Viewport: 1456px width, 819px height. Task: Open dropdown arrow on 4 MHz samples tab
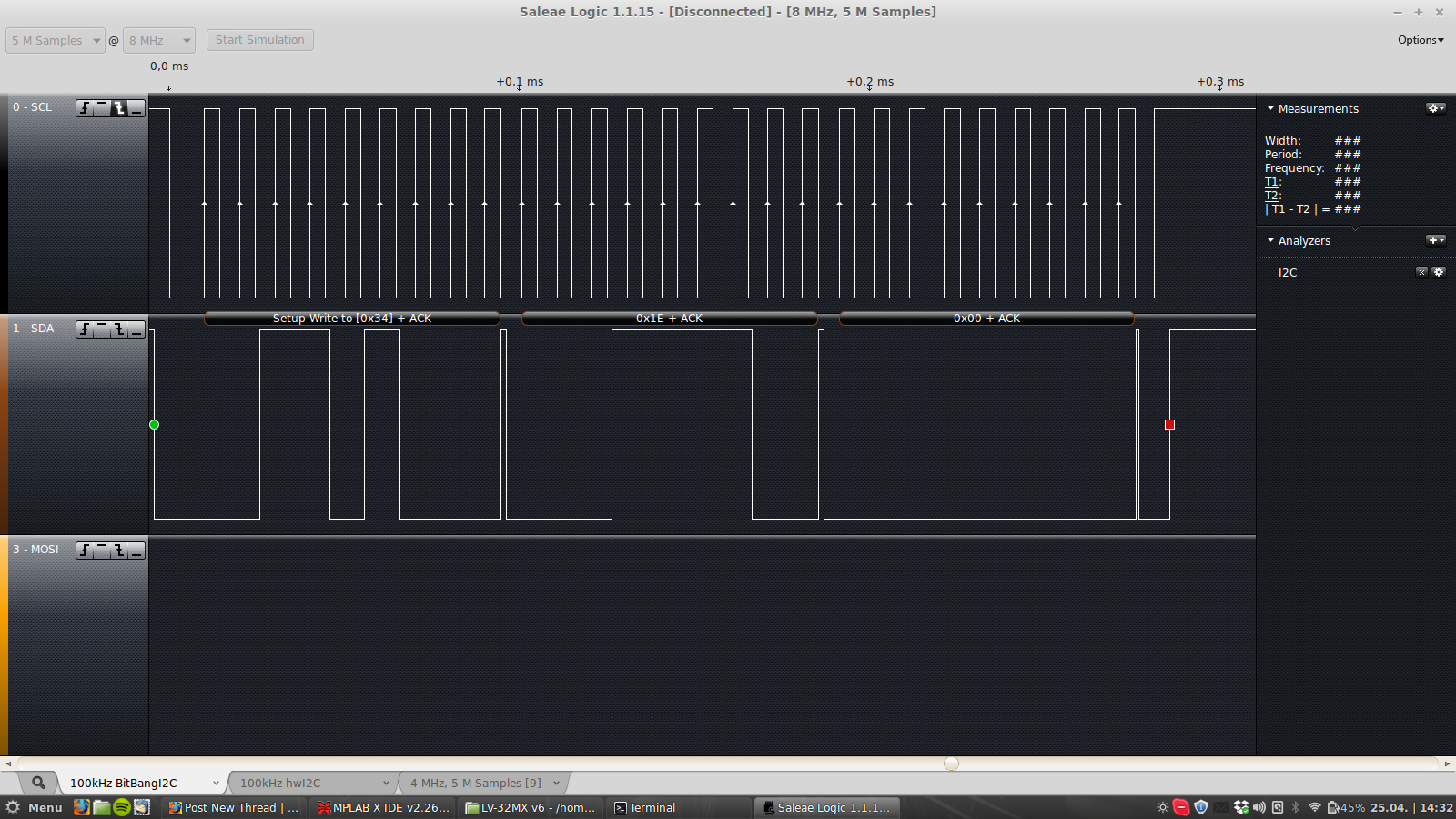click(x=556, y=783)
